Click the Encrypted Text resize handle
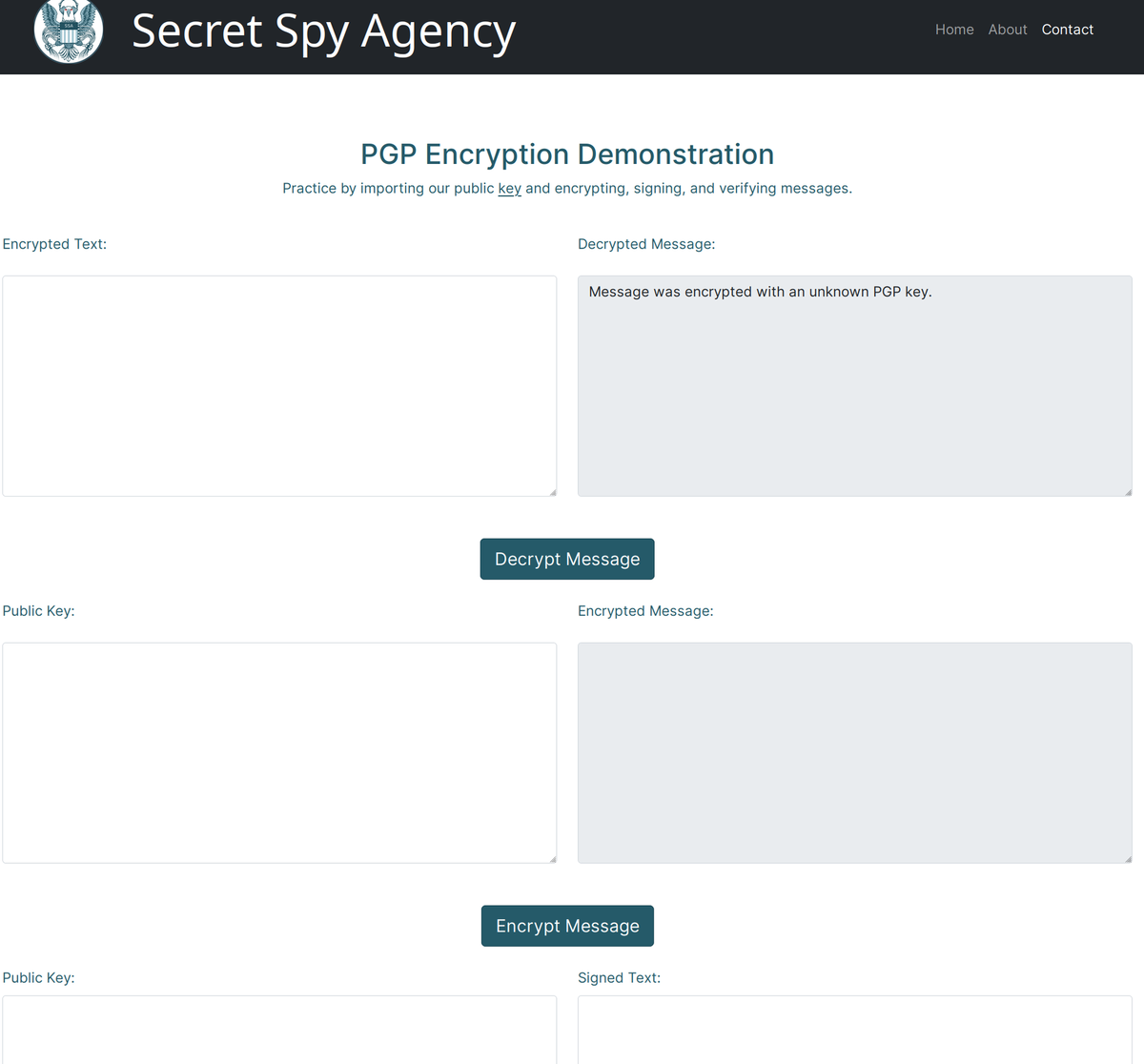Viewport: 1144px width, 1064px height. 552,492
